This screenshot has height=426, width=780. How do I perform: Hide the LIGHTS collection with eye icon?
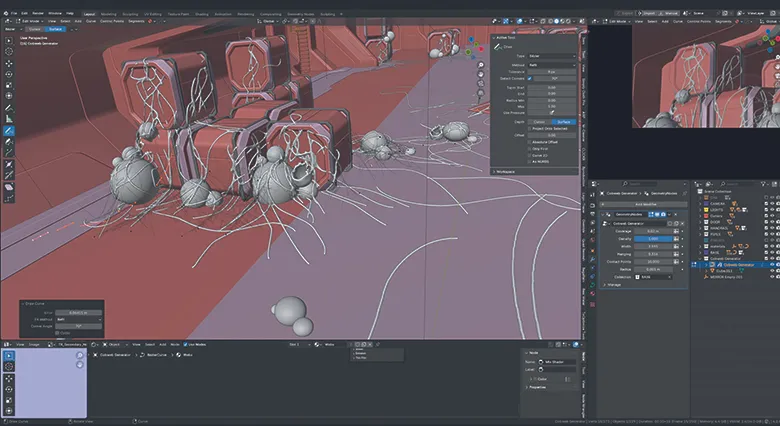pyautogui.click(x=772, y=210)
